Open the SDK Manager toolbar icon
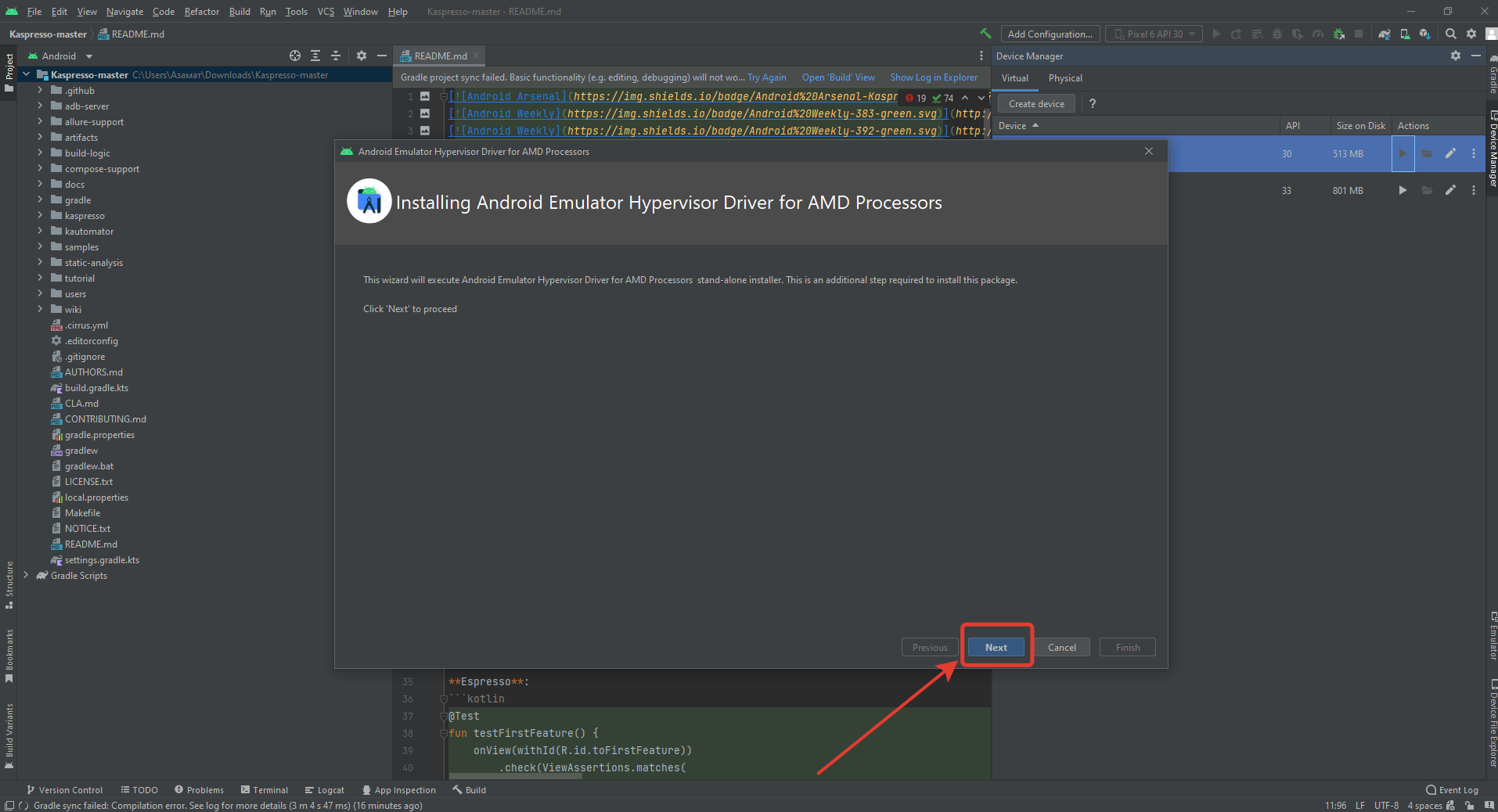This screenshot has height=812, width=1498. (1424, 34)
